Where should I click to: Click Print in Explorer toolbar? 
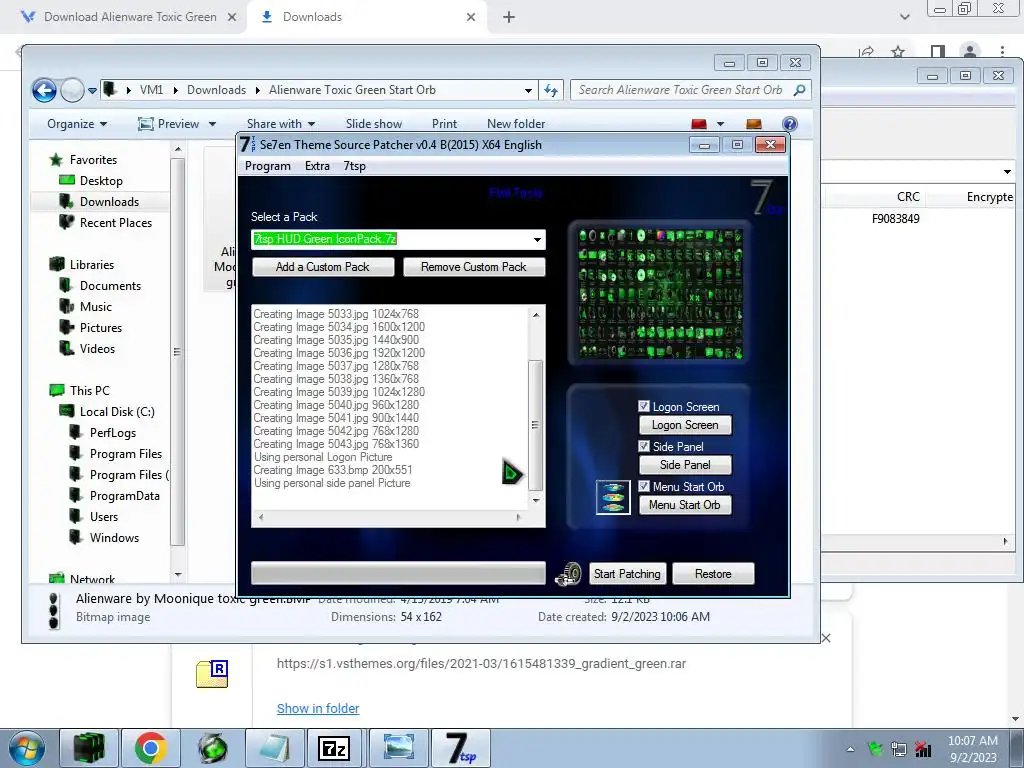444,124
